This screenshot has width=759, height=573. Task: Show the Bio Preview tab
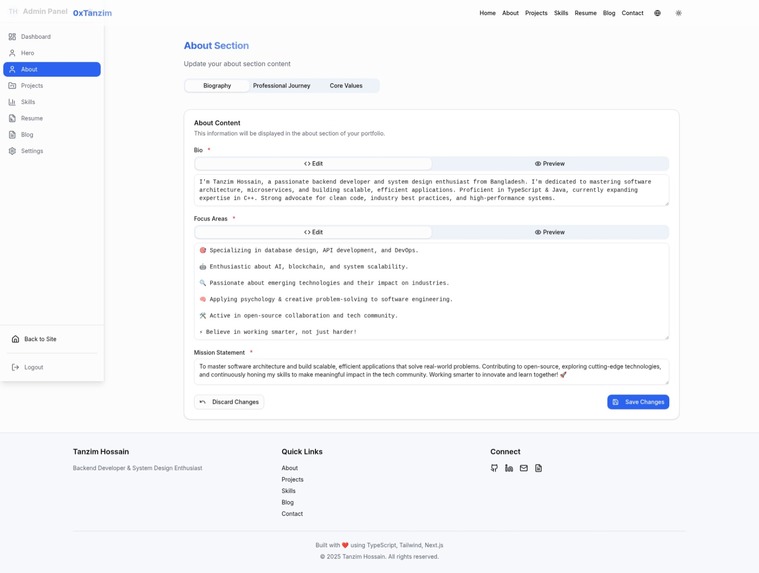coord(550,164)
